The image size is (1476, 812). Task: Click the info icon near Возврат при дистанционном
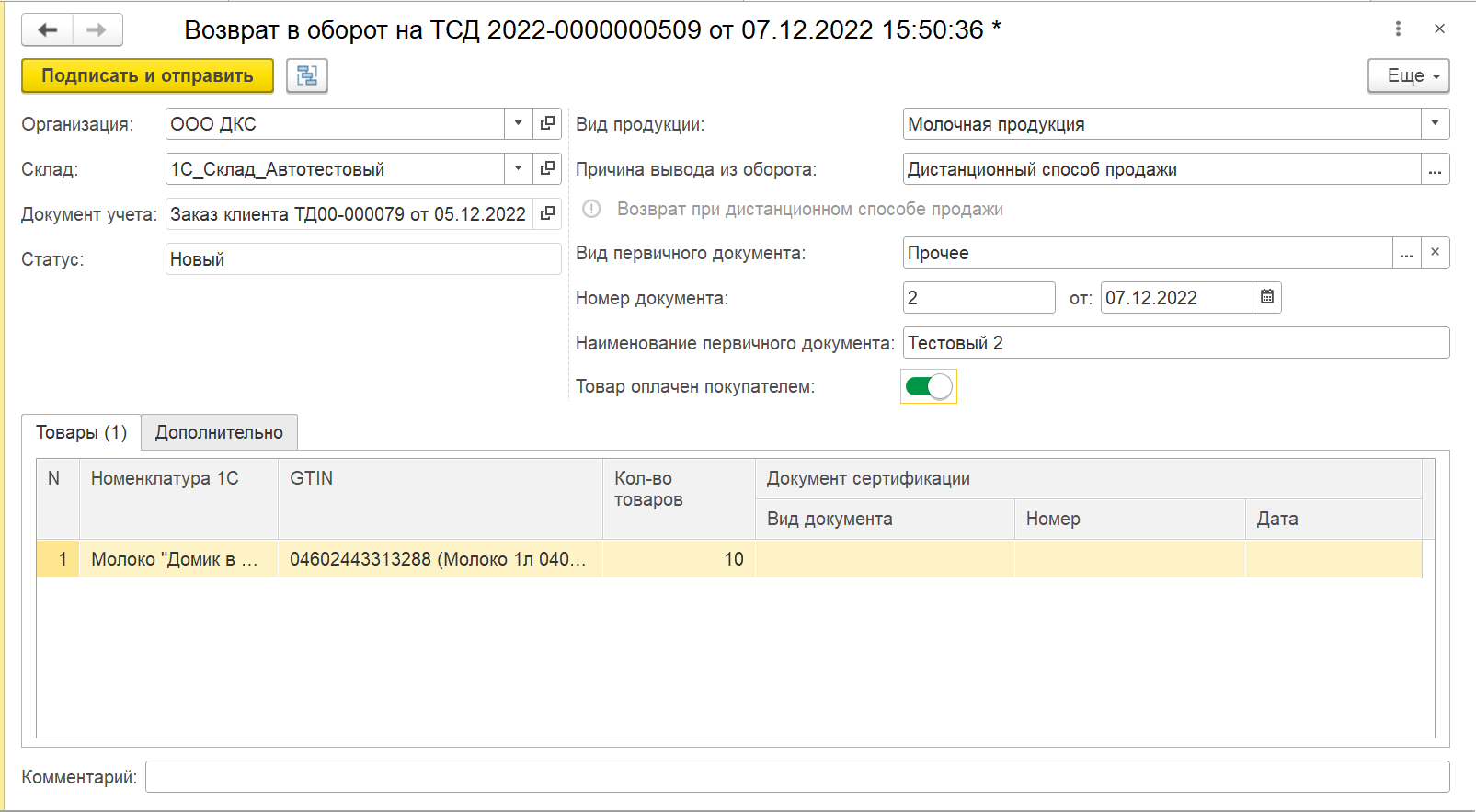tap(592, 209)
